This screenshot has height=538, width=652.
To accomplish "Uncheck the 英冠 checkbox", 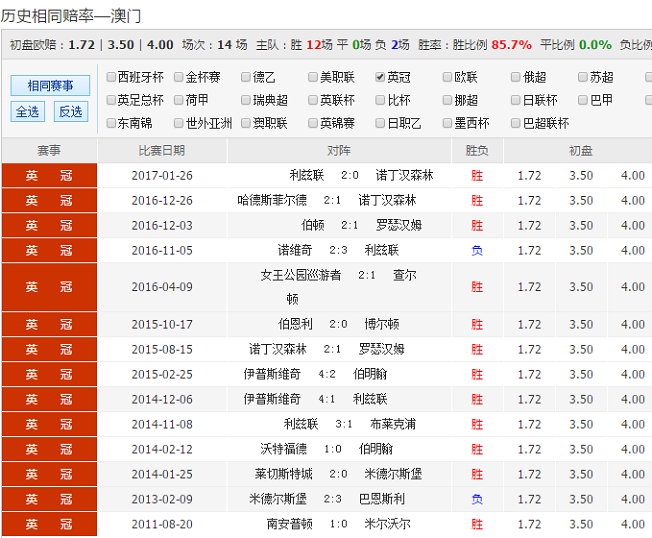I will (x=380, y=77).
